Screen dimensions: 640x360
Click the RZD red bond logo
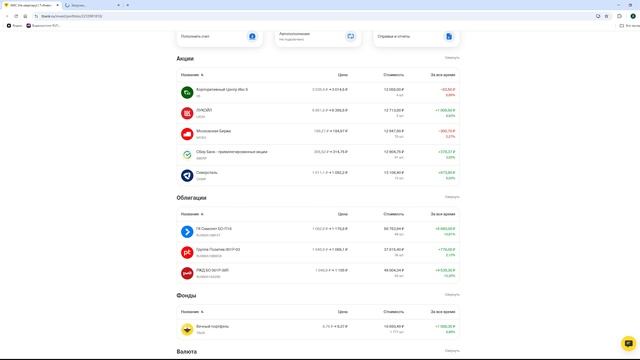187,273
